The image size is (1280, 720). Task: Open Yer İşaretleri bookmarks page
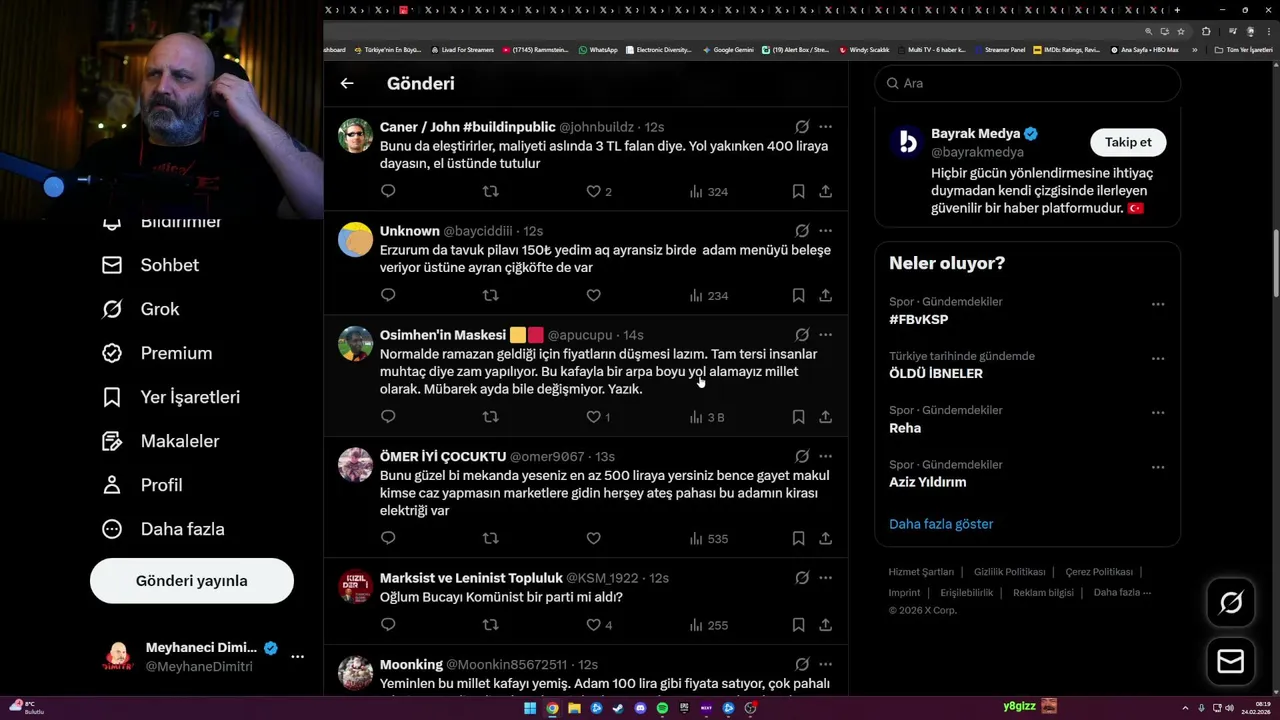pos(171,397)
